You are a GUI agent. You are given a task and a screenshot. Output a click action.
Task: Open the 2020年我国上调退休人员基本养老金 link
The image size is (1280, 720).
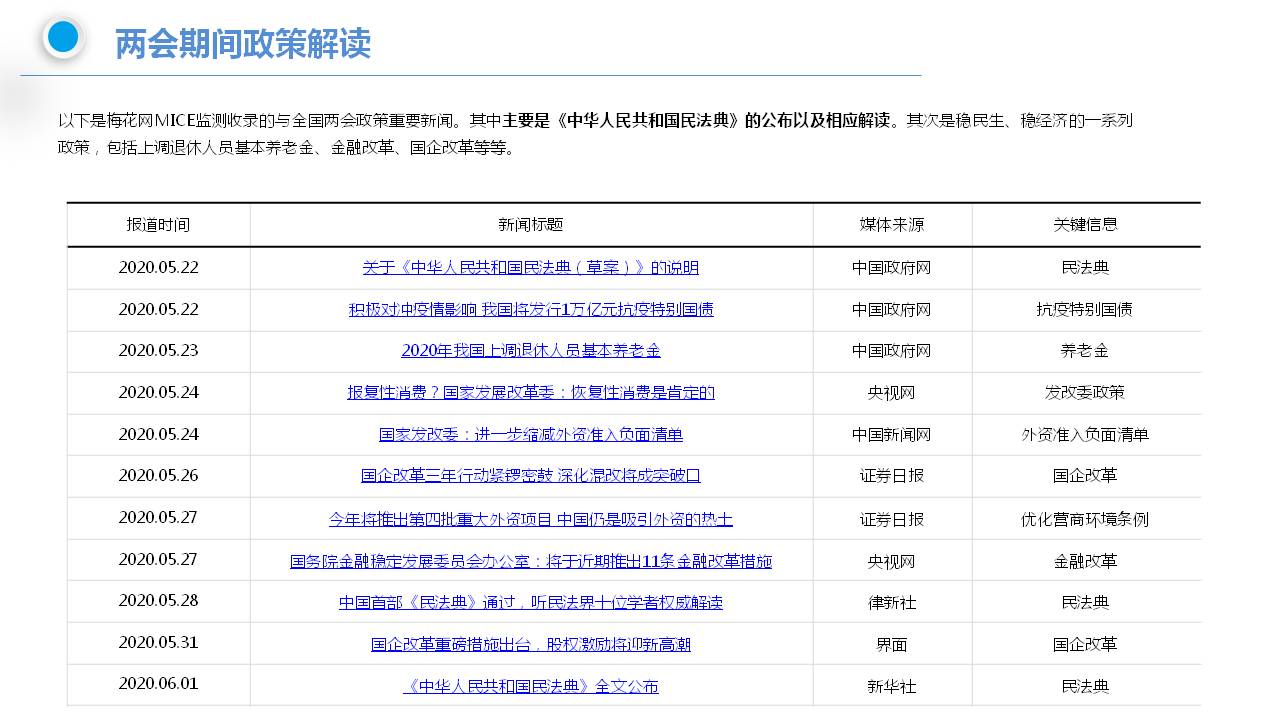tap(530, 351)
